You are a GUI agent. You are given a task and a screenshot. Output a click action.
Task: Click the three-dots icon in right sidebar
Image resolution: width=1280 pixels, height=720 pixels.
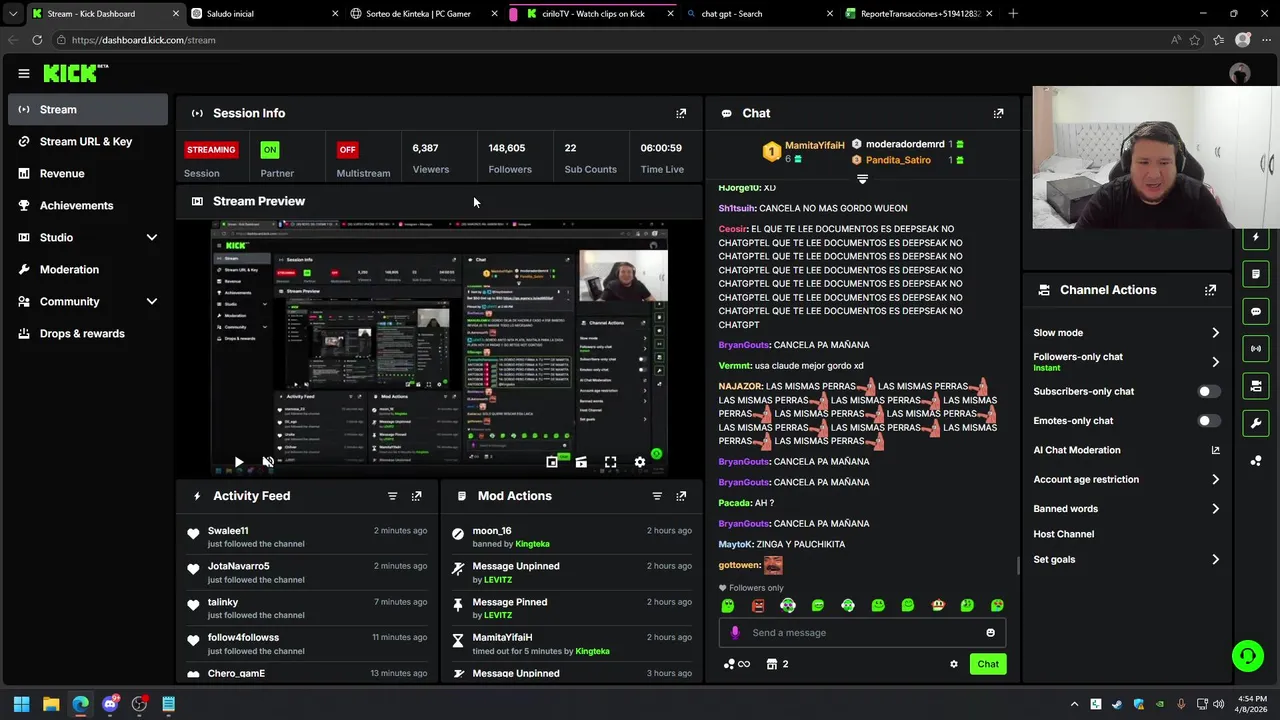click(x=1256, y=461)
